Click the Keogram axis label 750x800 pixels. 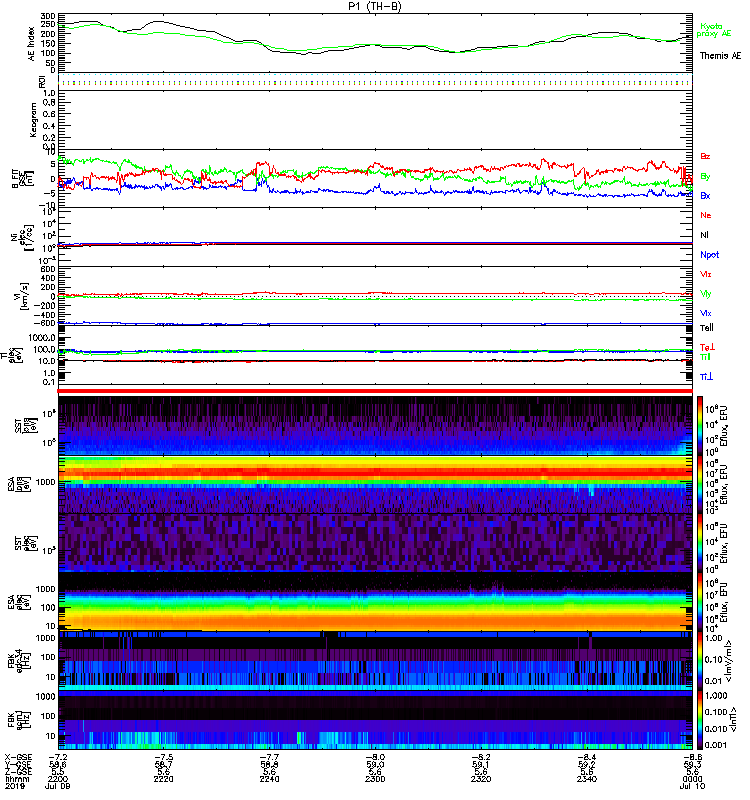coord(33,119)
